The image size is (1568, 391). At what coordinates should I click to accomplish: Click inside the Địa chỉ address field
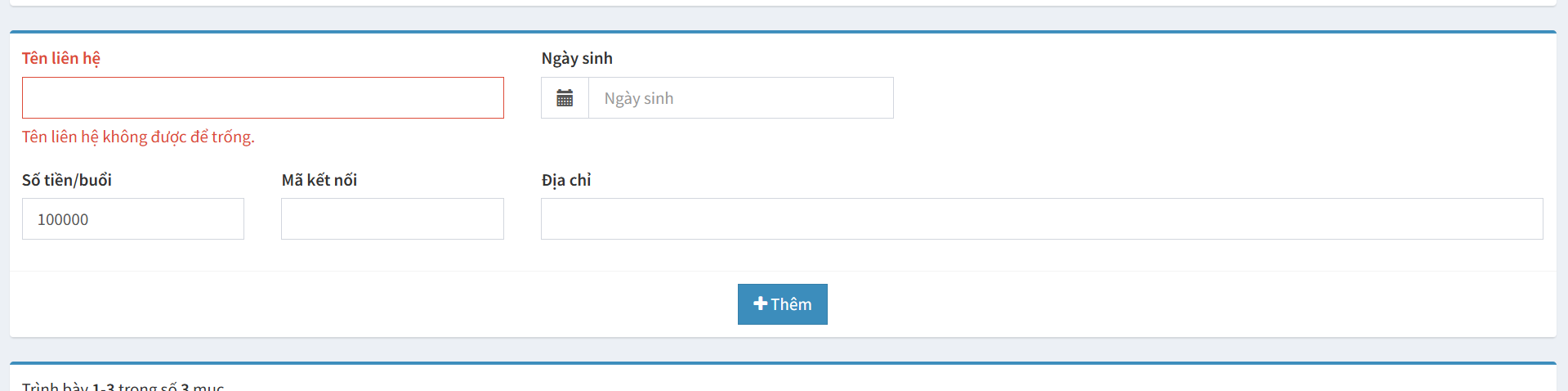point(1042,219)
